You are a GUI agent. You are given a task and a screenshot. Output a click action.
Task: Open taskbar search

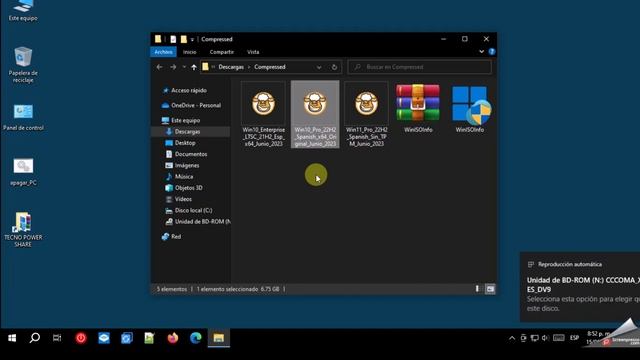pyautogui.click(x=35, y=338)
